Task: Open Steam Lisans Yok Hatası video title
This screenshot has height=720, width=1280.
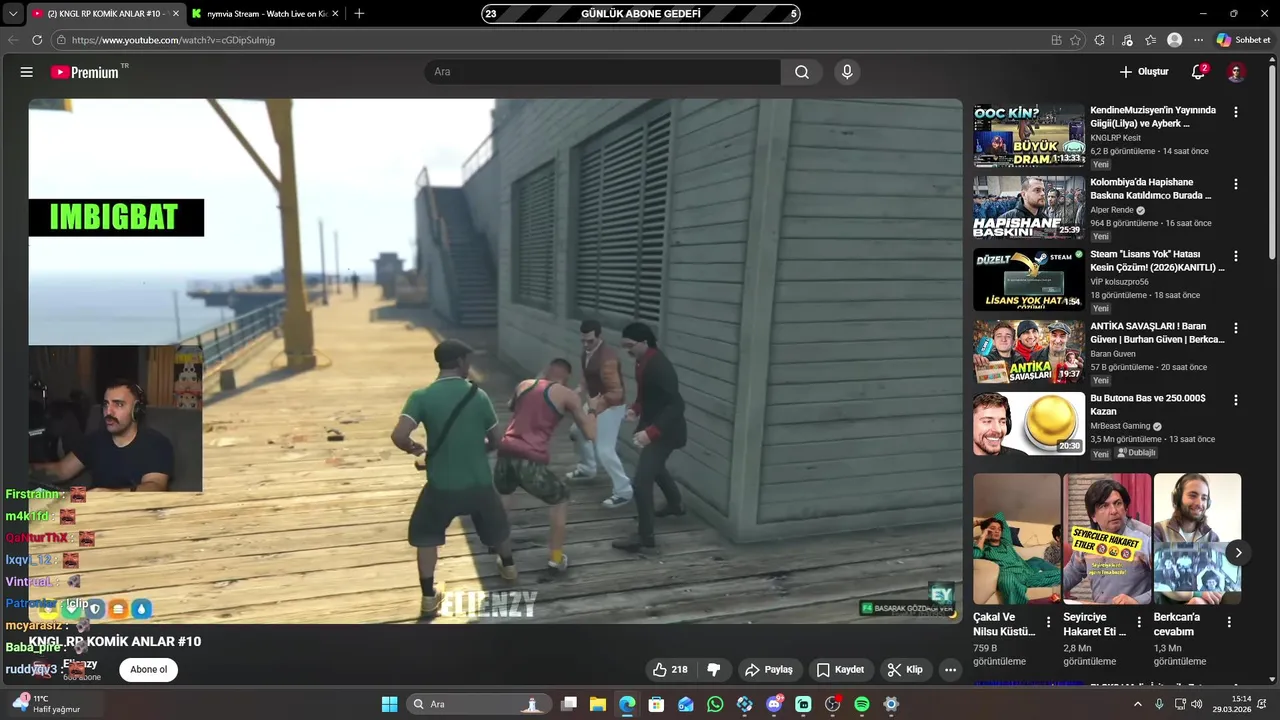Action: 1157,261
